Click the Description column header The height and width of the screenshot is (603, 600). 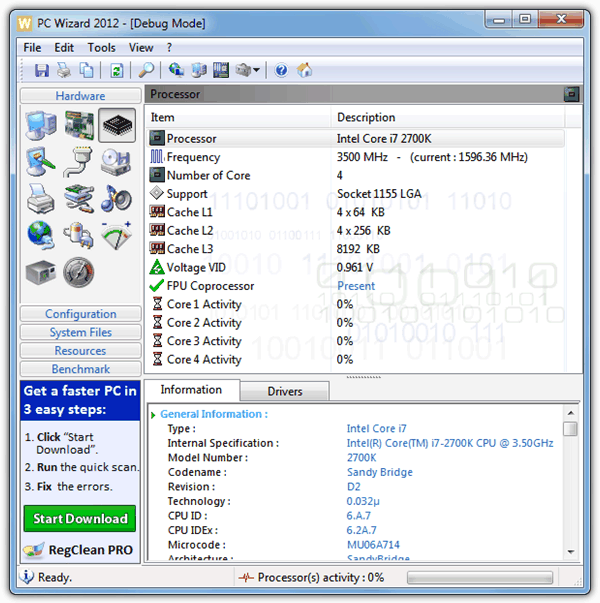(x=448, y=117)
